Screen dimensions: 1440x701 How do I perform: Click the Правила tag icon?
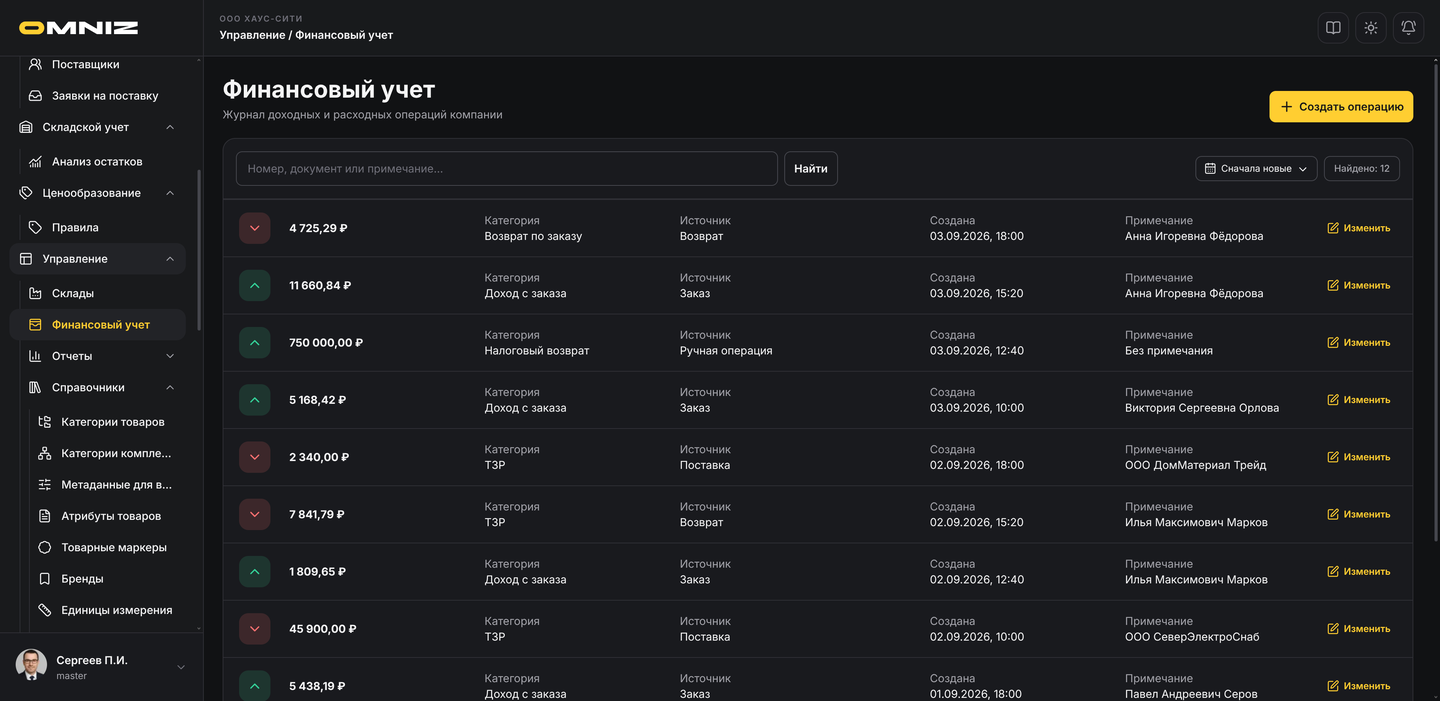35,227
